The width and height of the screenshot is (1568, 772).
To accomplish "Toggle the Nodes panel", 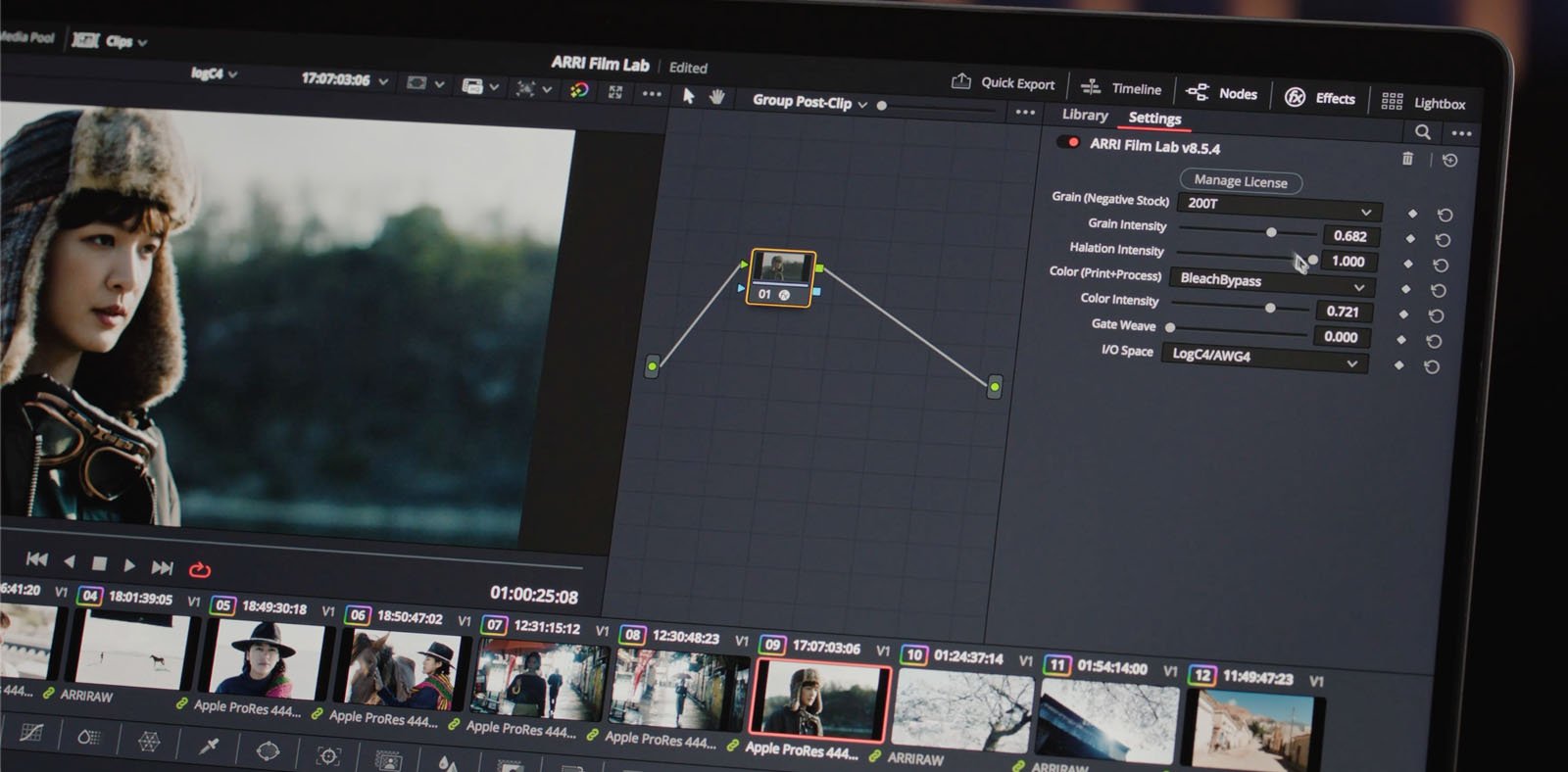I will (x=1222, y=93).
